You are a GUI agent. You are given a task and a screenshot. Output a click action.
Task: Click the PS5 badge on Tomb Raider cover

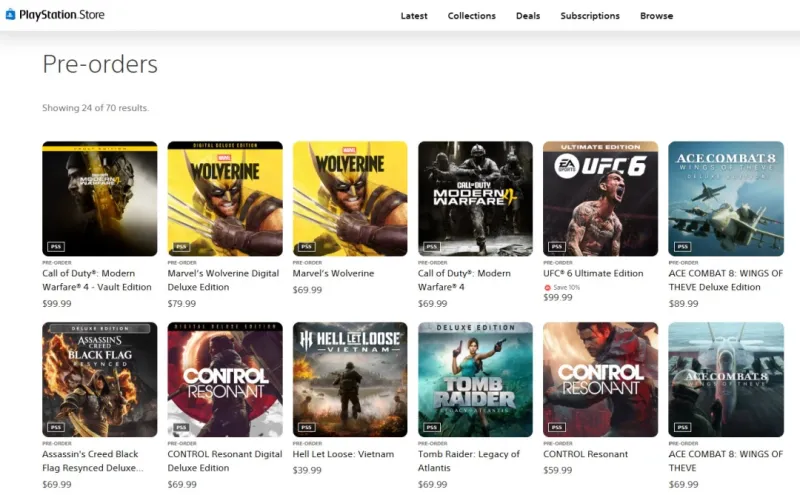(432, 427)
